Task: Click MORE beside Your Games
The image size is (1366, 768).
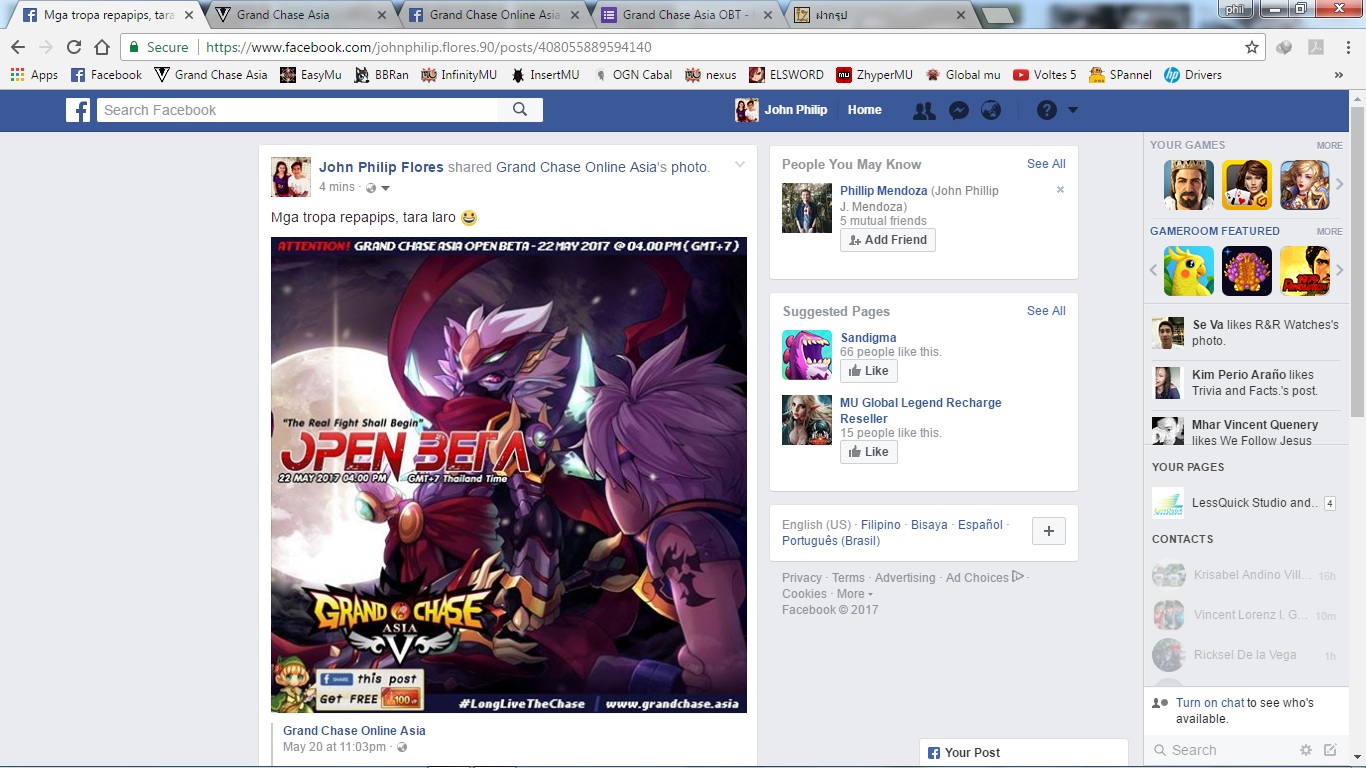Action: [x=1329, y=146]
